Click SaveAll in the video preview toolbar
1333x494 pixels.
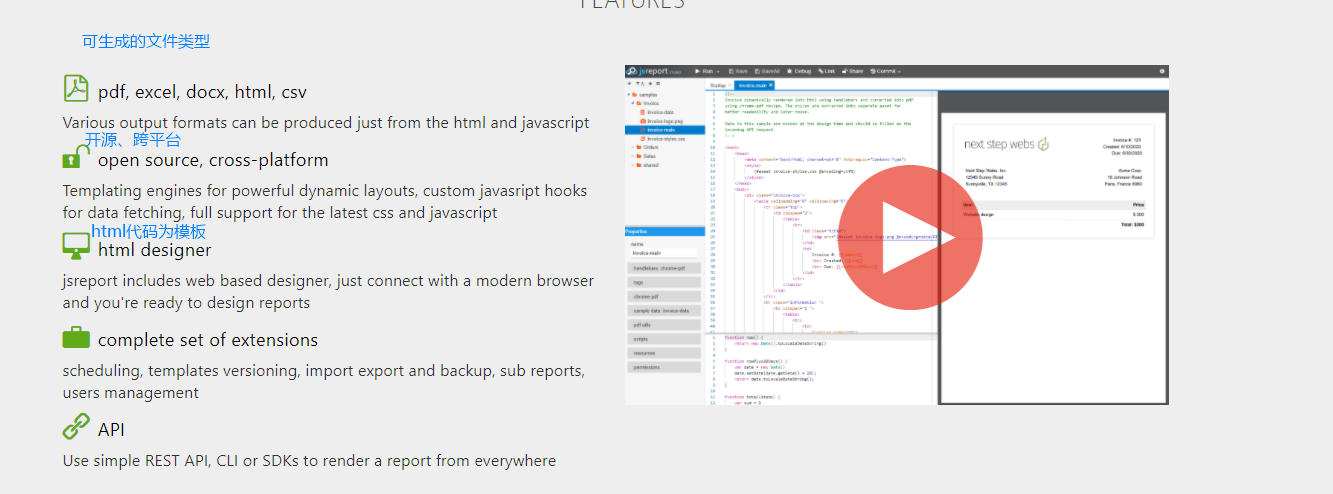(x=767, y=71)
